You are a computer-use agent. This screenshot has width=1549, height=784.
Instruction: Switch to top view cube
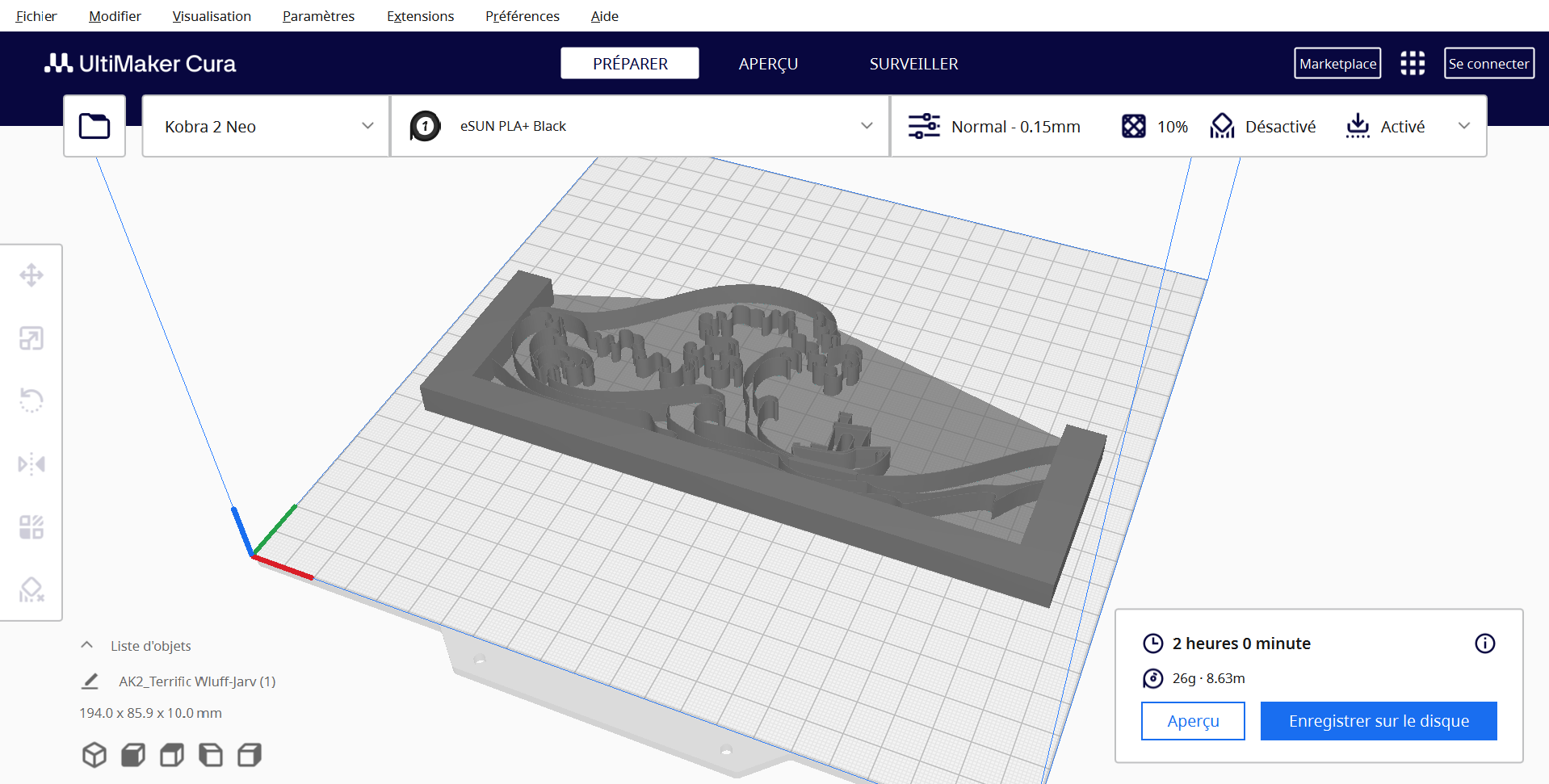pyautogui.click(x=172, y=755)
